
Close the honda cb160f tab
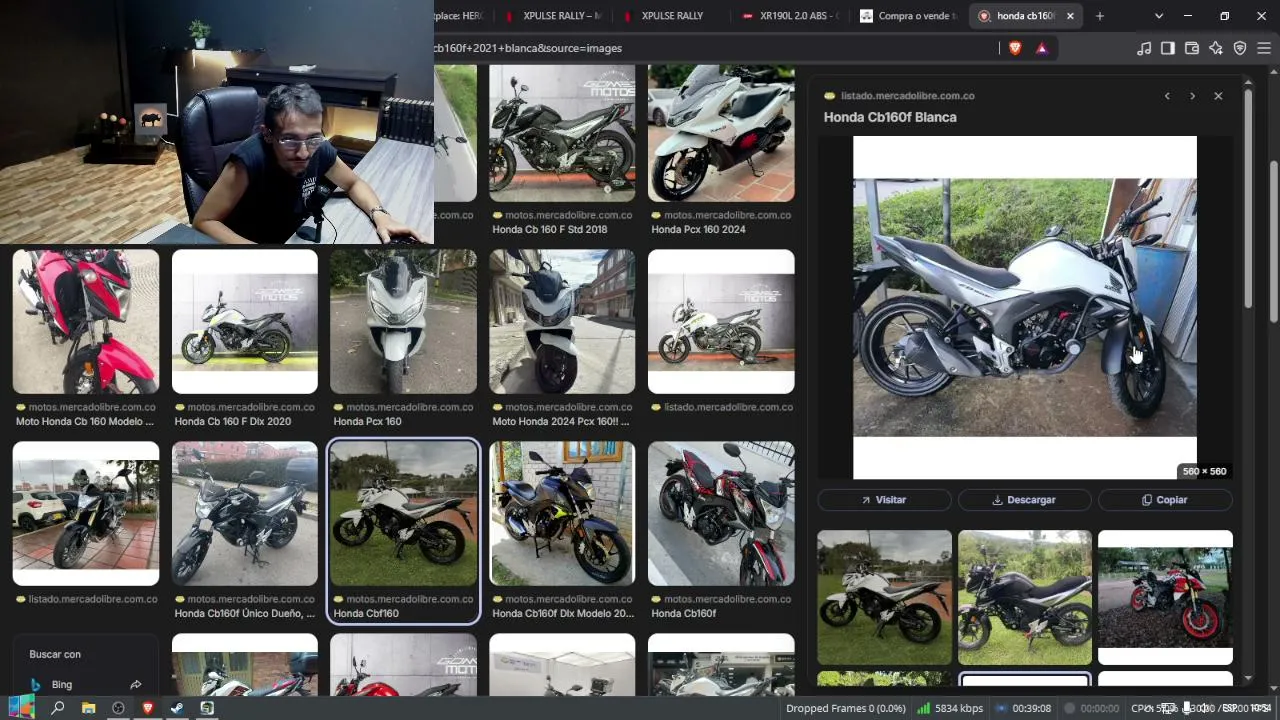pyautogui.click(x=1070, y=16)
